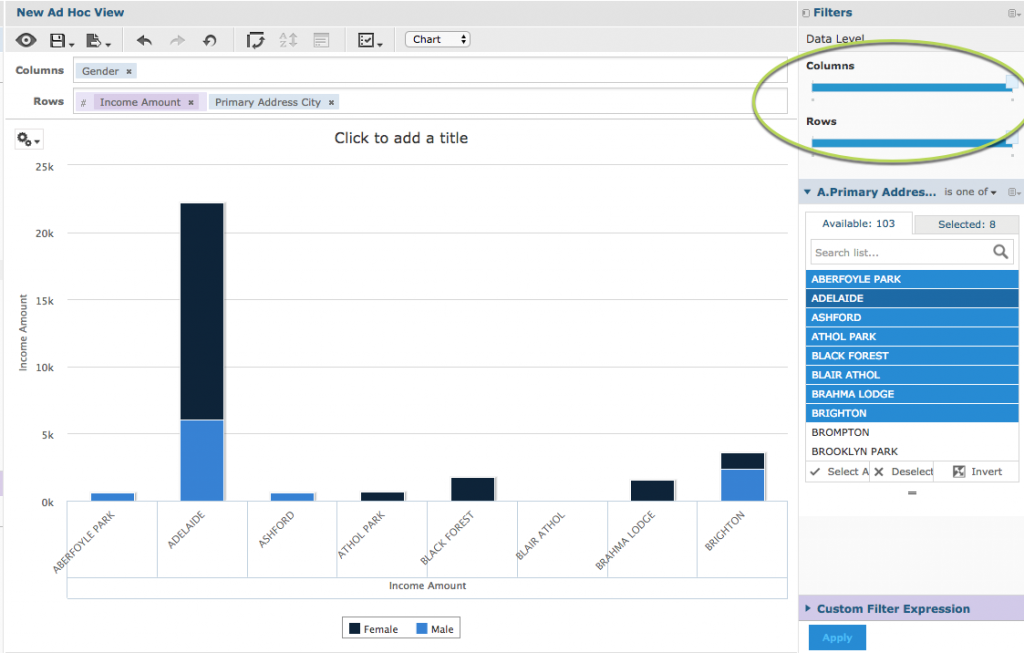
Task: Undo all changes with the circular arrow icon
Action: point(210,39)
